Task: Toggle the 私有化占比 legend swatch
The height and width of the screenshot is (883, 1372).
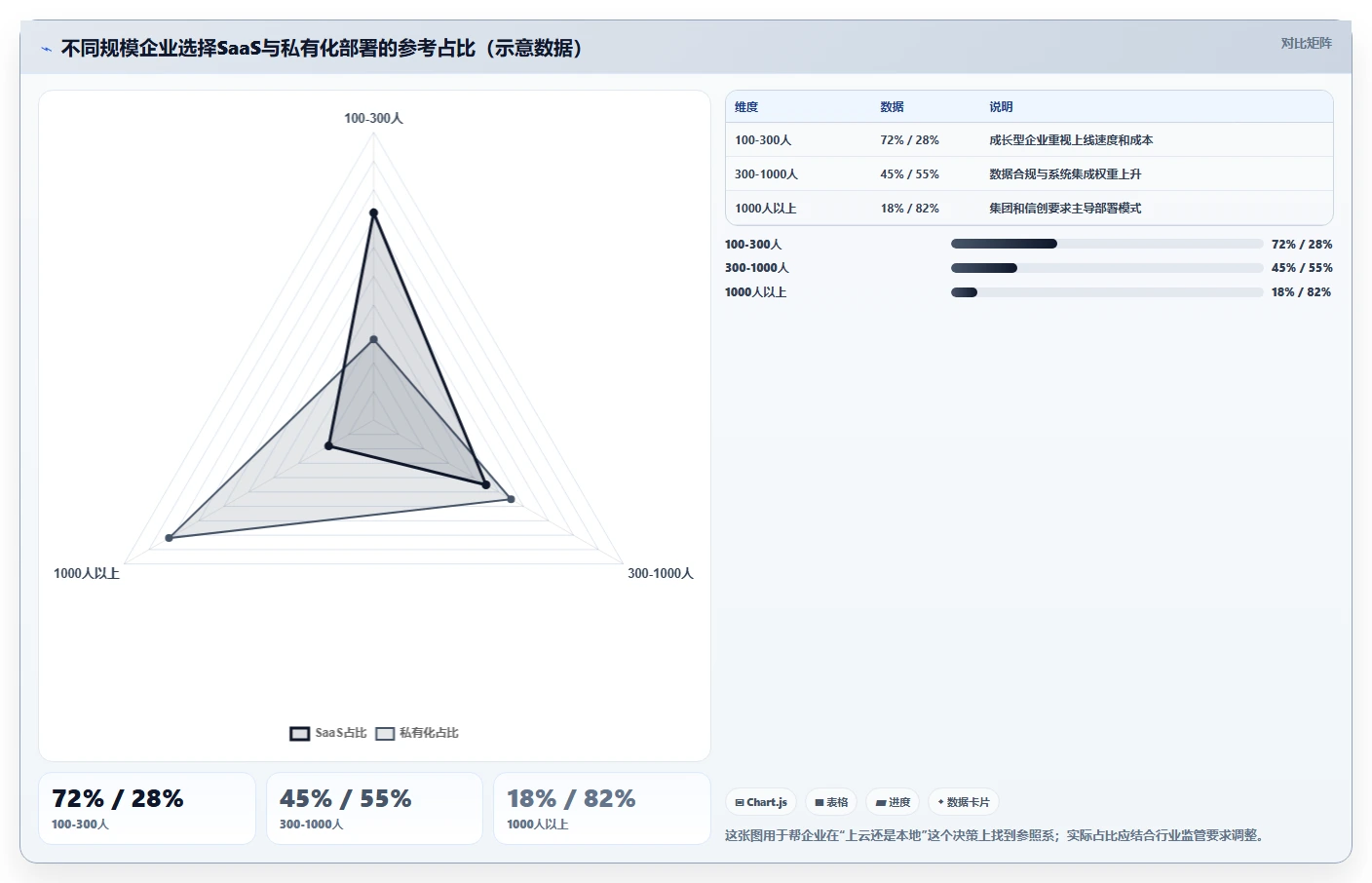Action: 385,733
